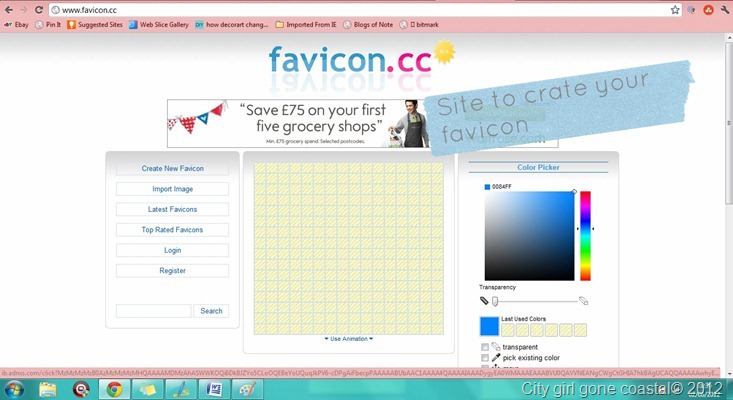Open the bitmark bookmark
The image size is (733, 400).
[419, 24]
